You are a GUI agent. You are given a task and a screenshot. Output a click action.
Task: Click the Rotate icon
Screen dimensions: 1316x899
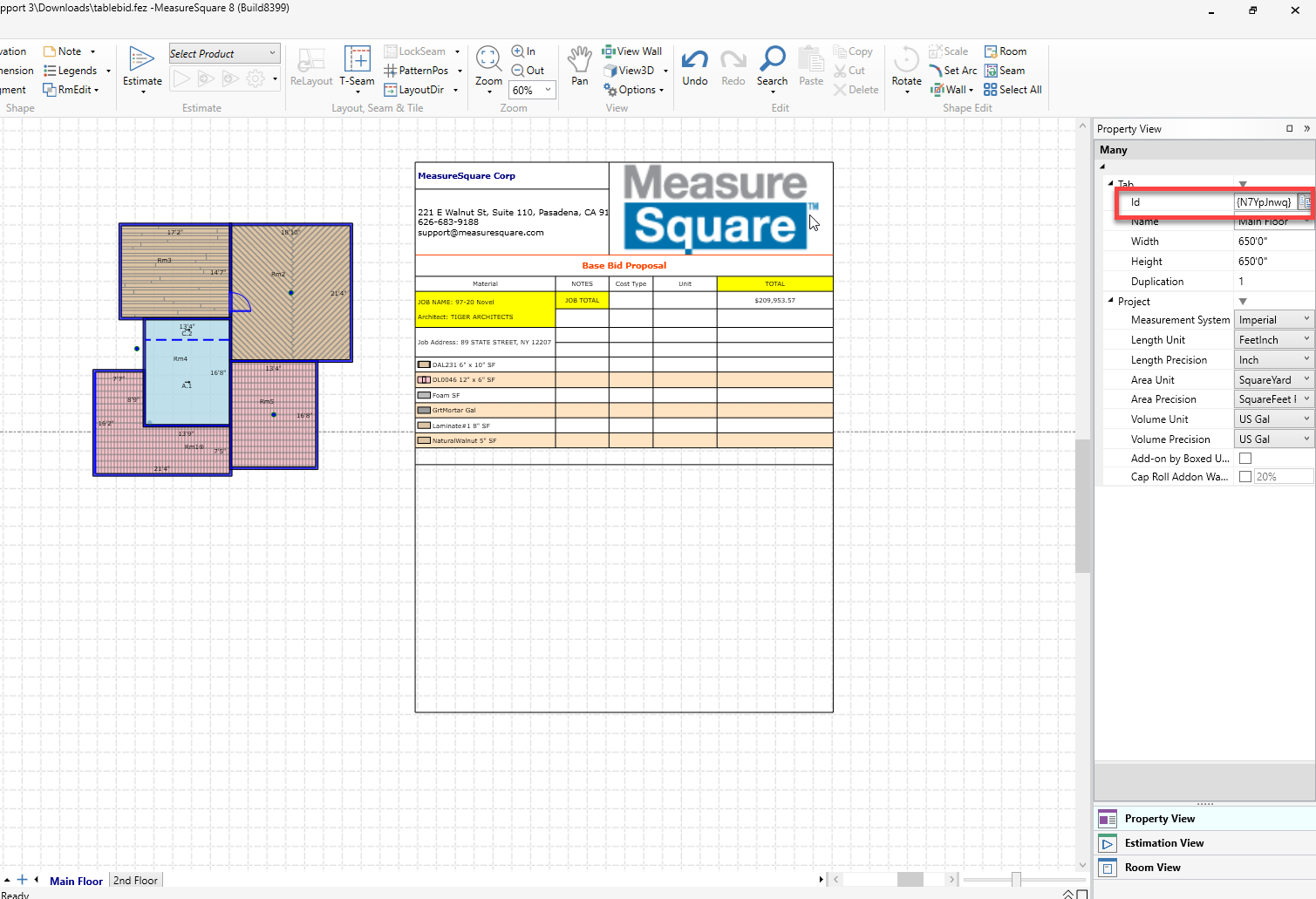(906, 60)
